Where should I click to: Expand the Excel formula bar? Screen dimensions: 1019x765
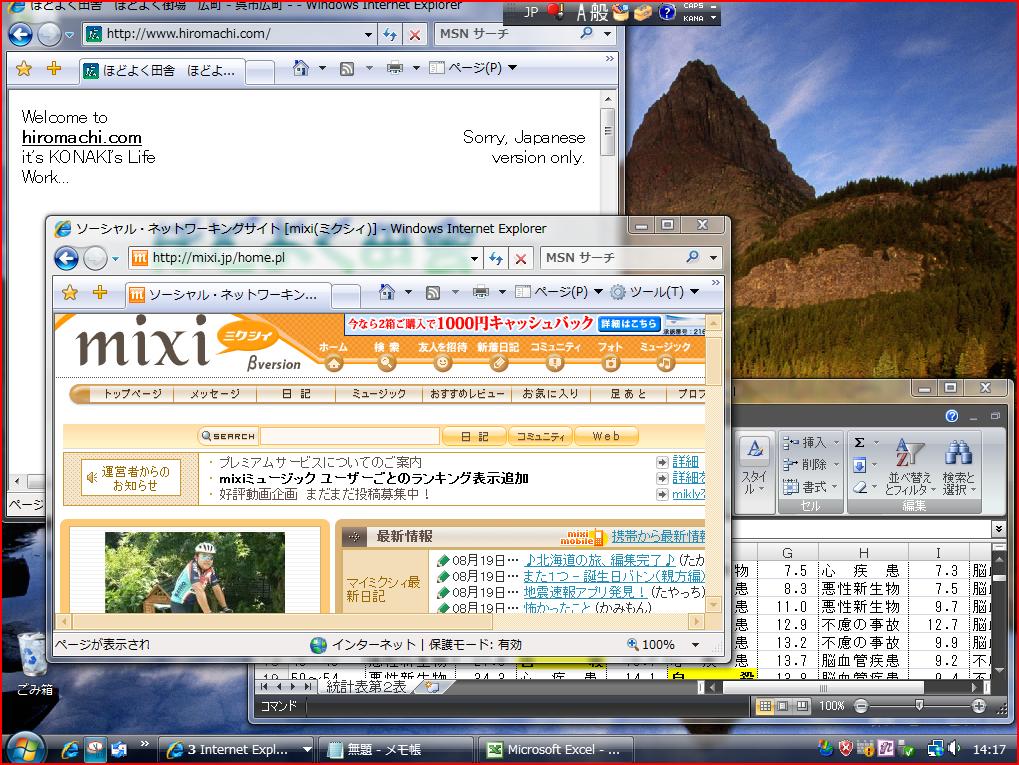998,529
